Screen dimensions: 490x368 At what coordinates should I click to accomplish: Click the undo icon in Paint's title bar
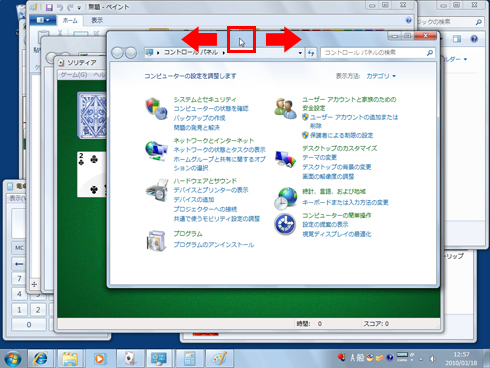(x=60, y=7)
